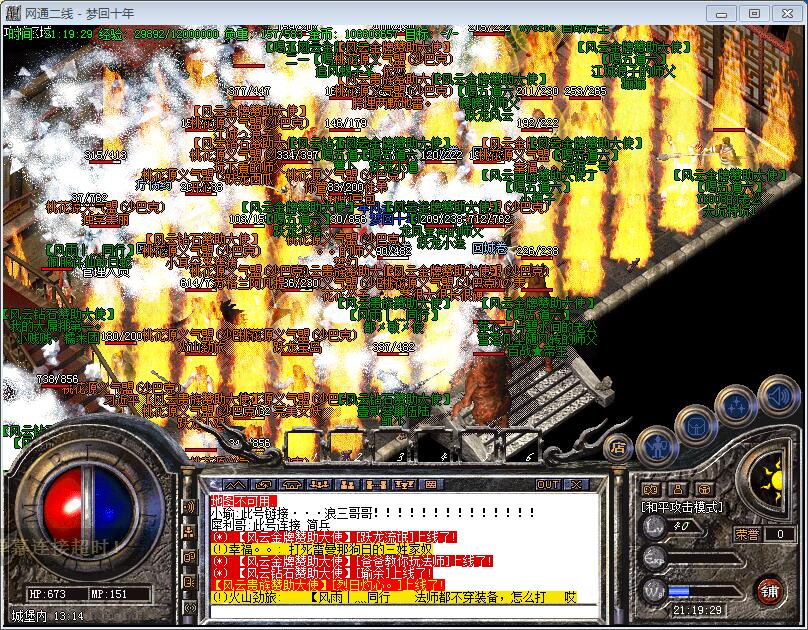The image size is (808, 630).
Task: Click the person icon above attack mode text
Action: point(677,489)
